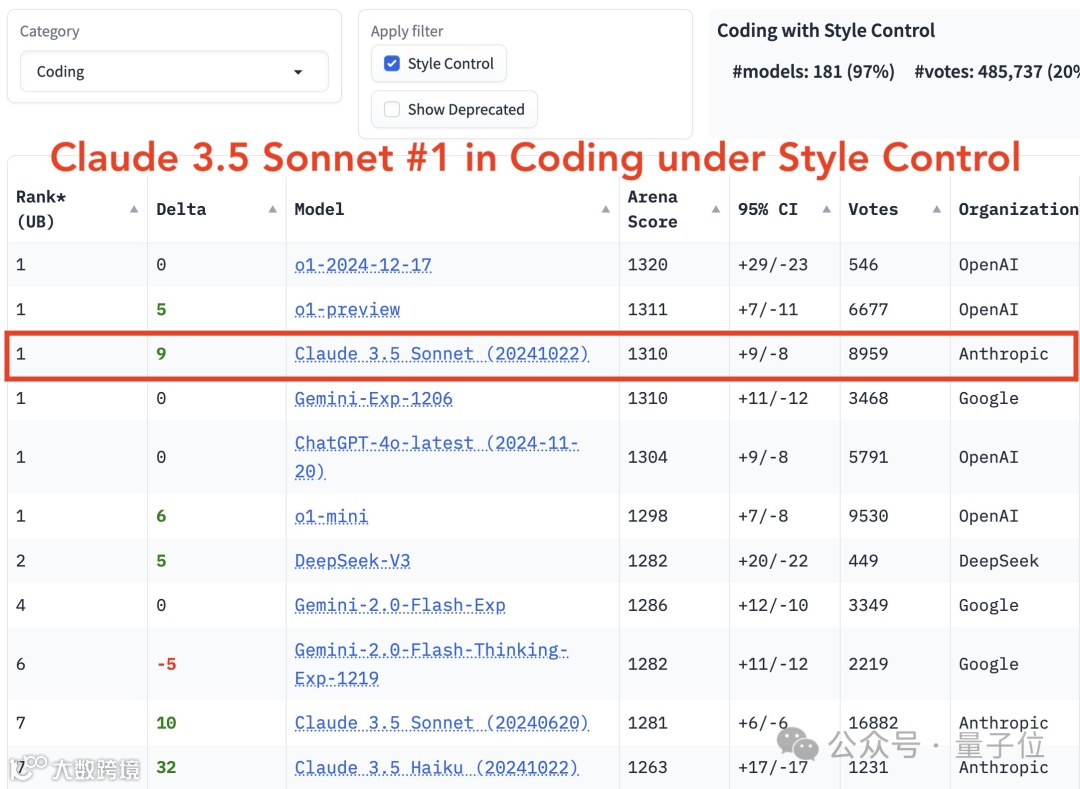Select votes cell 9530

(x=868, y=516)
